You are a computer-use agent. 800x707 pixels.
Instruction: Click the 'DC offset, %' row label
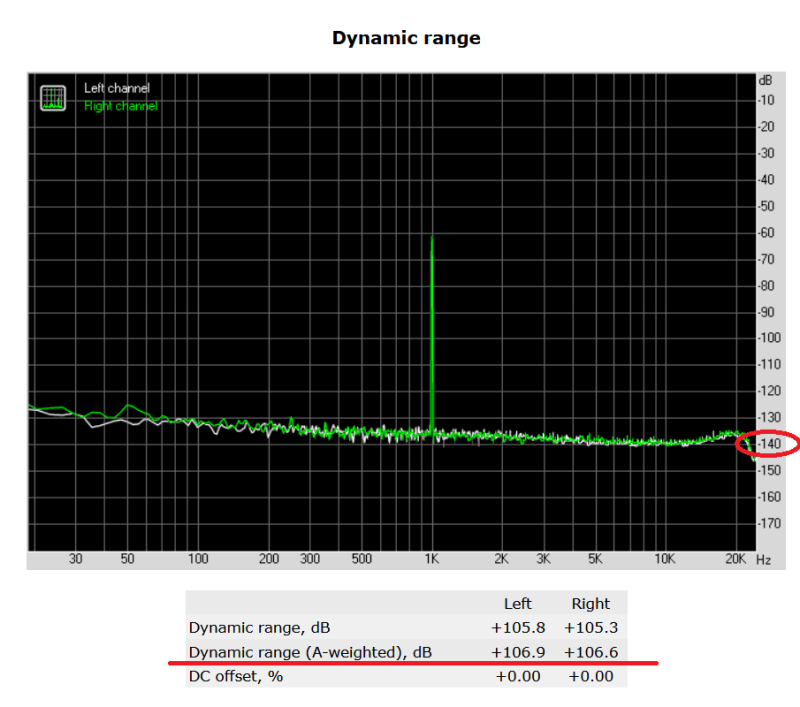tap(234, 676)
